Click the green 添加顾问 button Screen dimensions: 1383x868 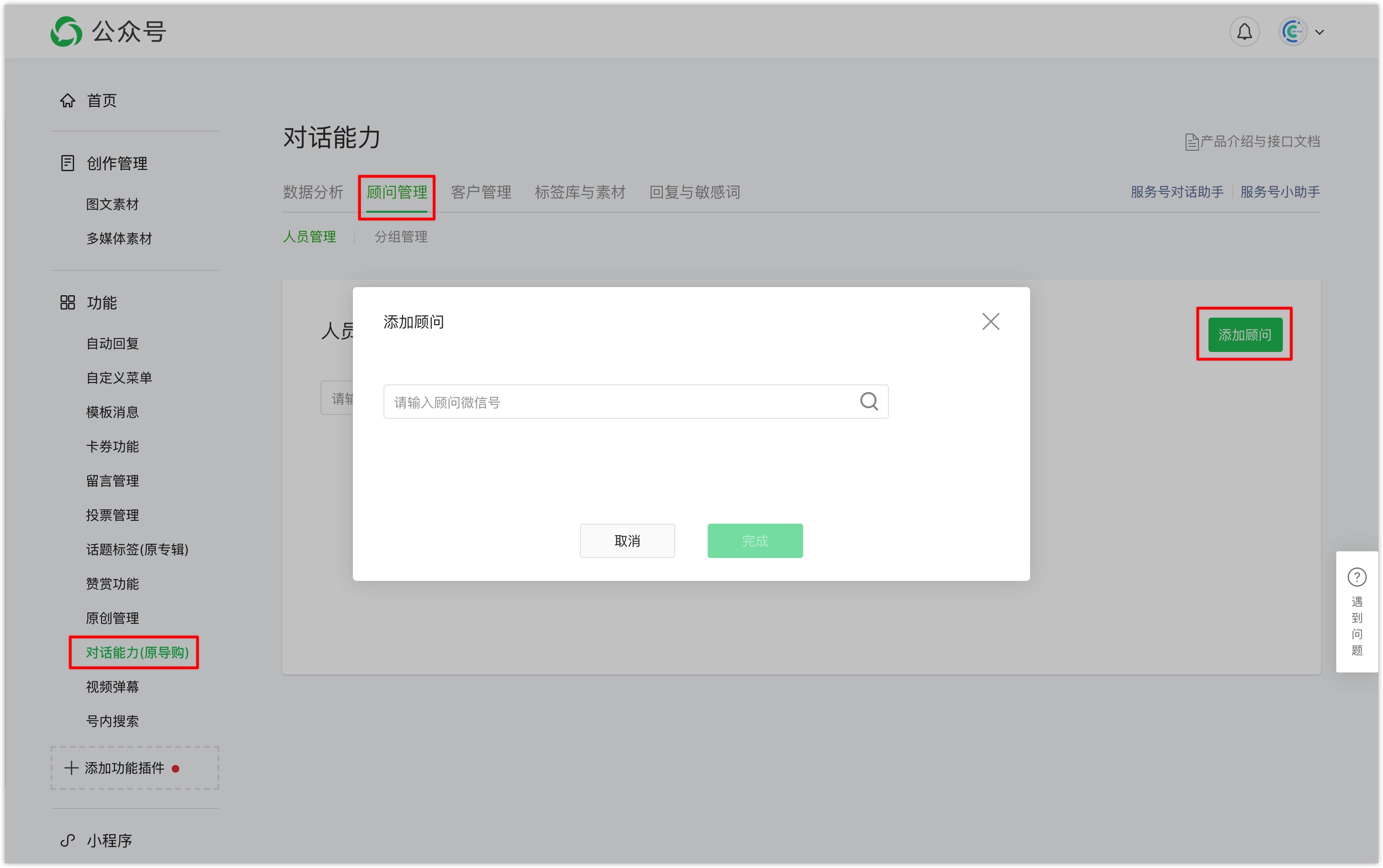tap(1245, 335)
